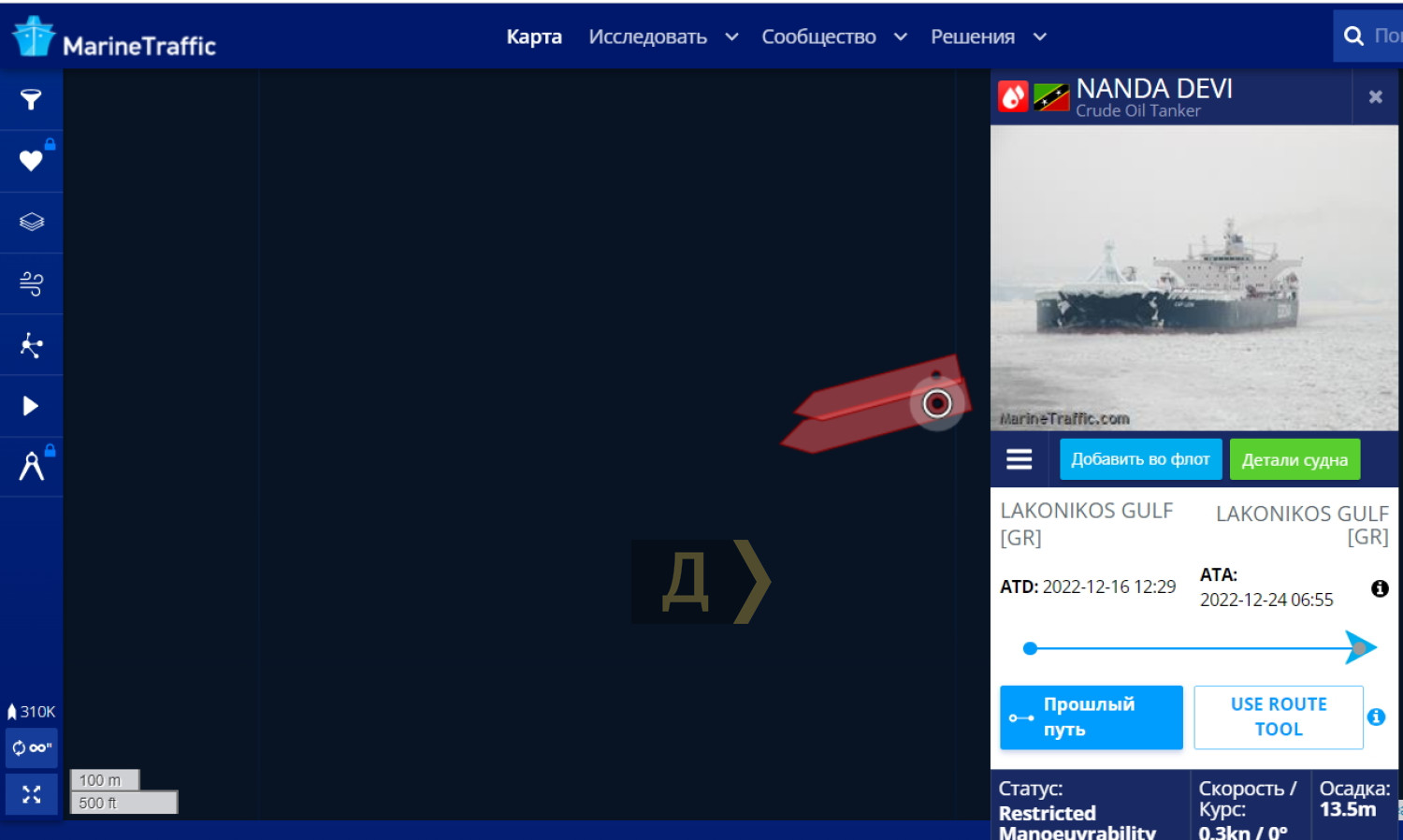Image resolution: width=1403 pixels, height=840 pixels.
Task: Open the vessel filter funnel icon
Action: tap(31, 99)
